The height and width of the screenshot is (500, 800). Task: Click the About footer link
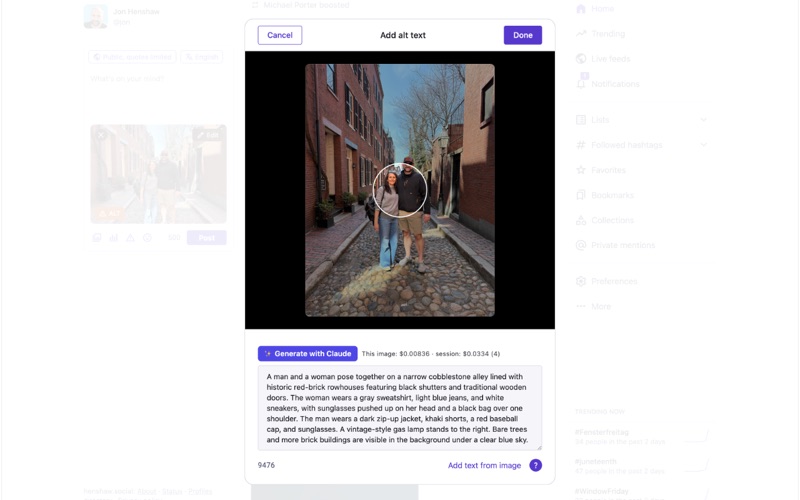[146, 491]
